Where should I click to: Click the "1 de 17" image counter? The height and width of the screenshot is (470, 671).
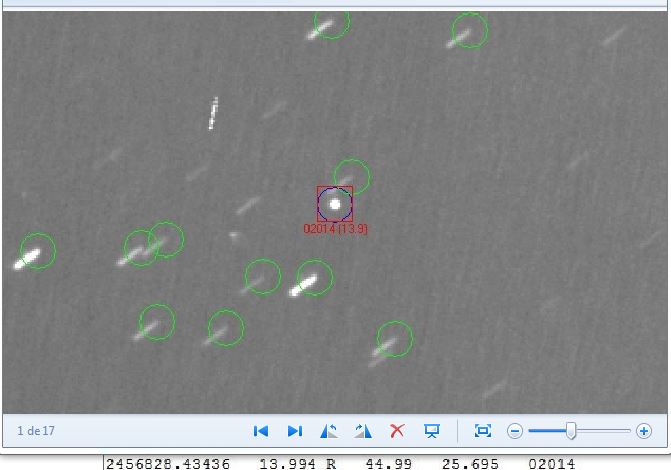click(x=36, y=431)
